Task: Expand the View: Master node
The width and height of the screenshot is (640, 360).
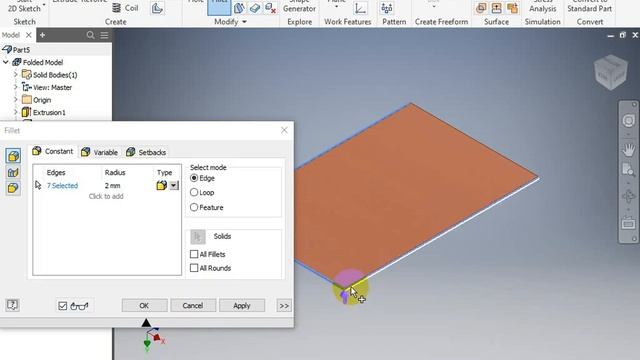Action: tap(16, 87)
